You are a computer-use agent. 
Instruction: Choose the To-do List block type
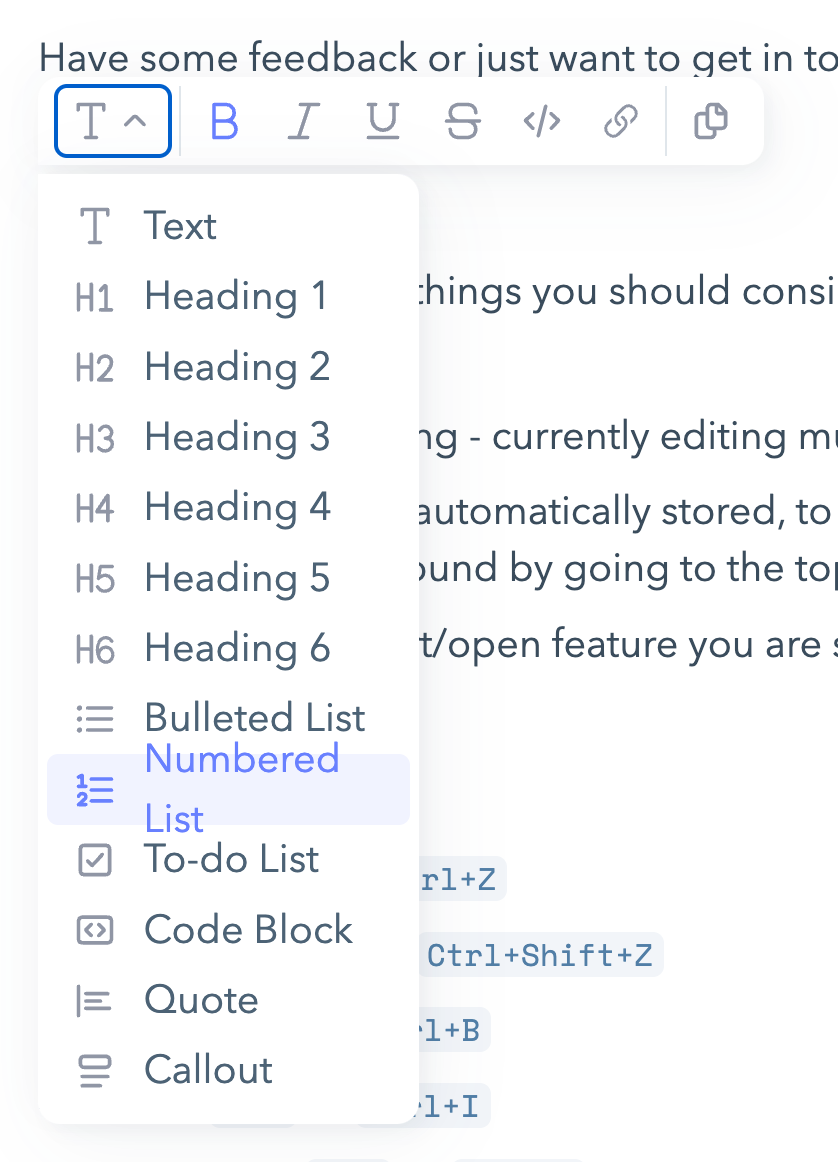click(231, 859)
